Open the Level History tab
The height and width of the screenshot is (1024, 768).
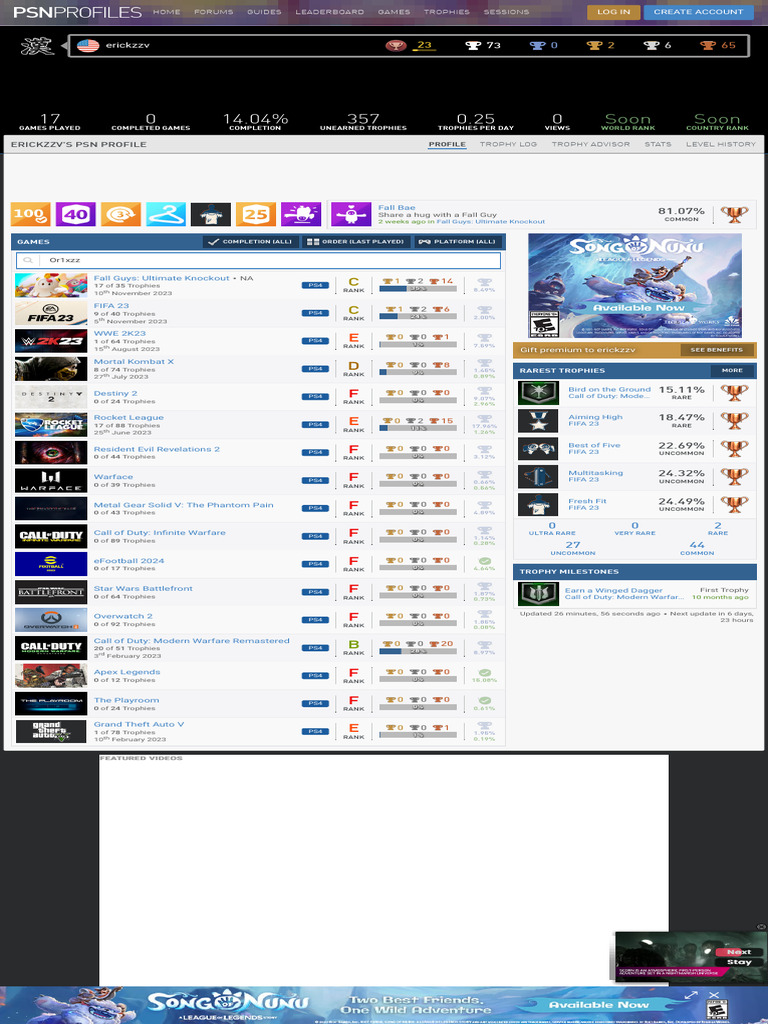pyautogui.click(x=721, y=144)
